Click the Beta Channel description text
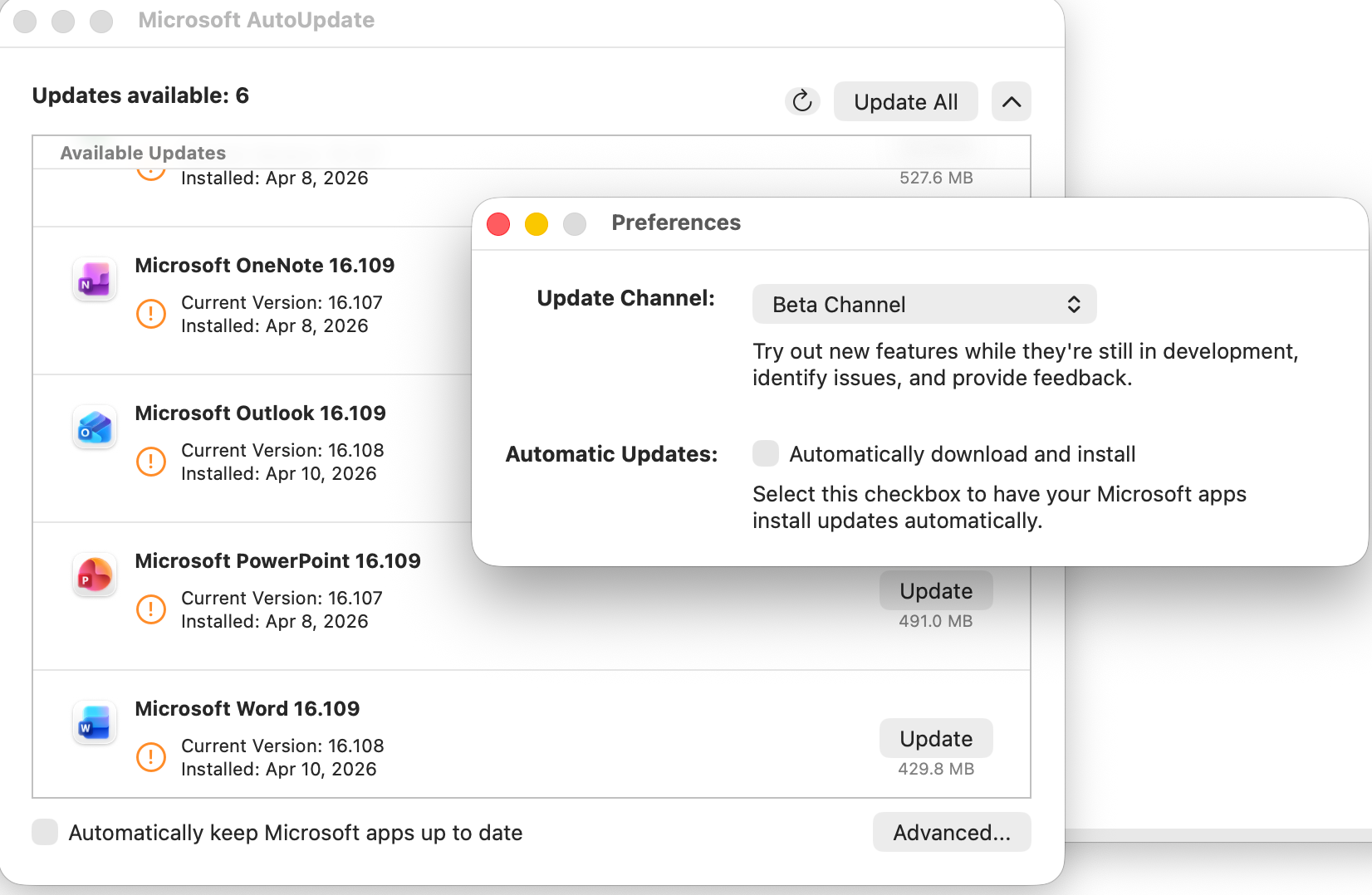1372x895 pixels. [x=1026, y=364]
